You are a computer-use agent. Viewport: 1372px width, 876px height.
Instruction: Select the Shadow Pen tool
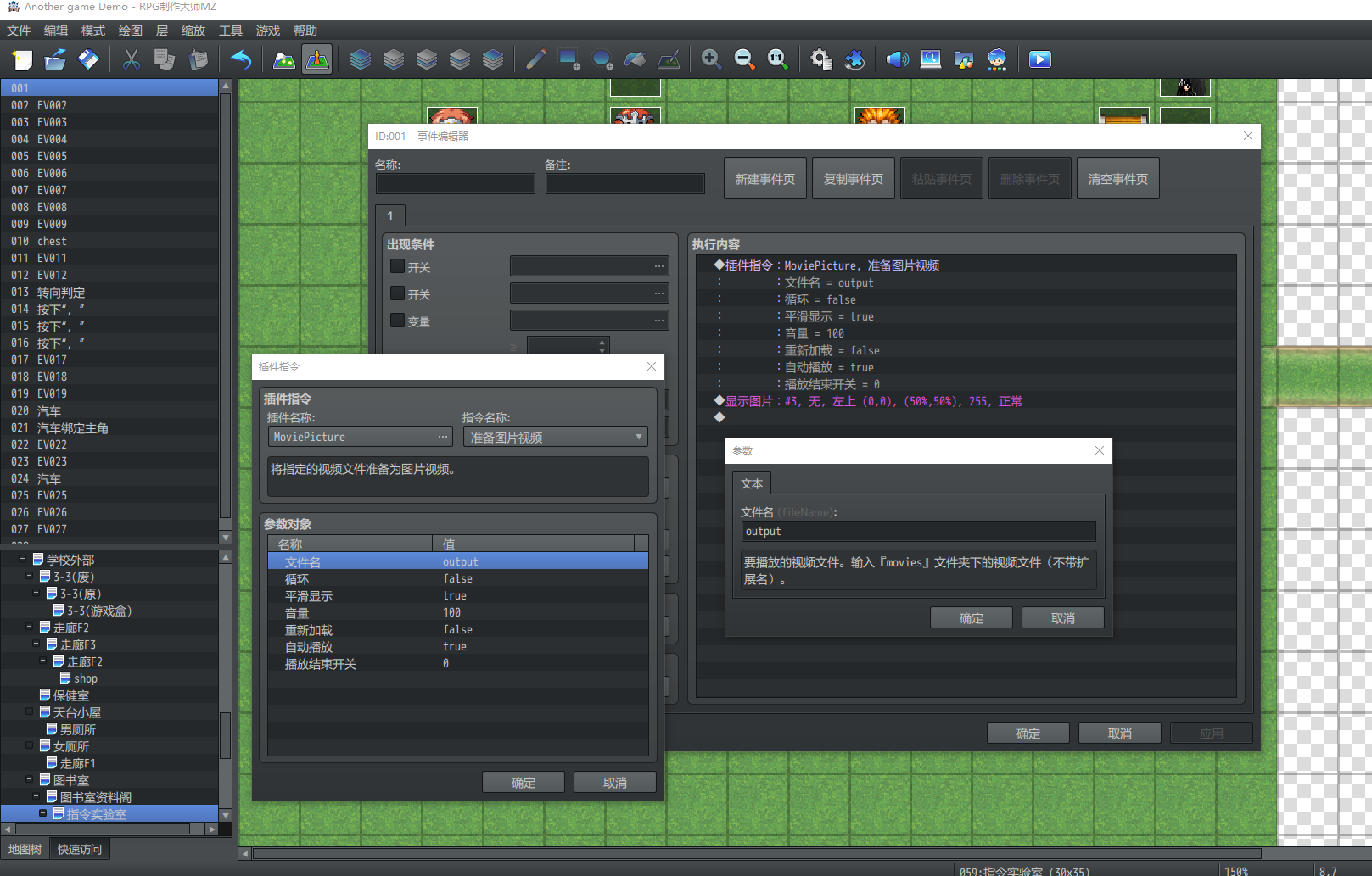pyautogui.click(x=669, y=59)
